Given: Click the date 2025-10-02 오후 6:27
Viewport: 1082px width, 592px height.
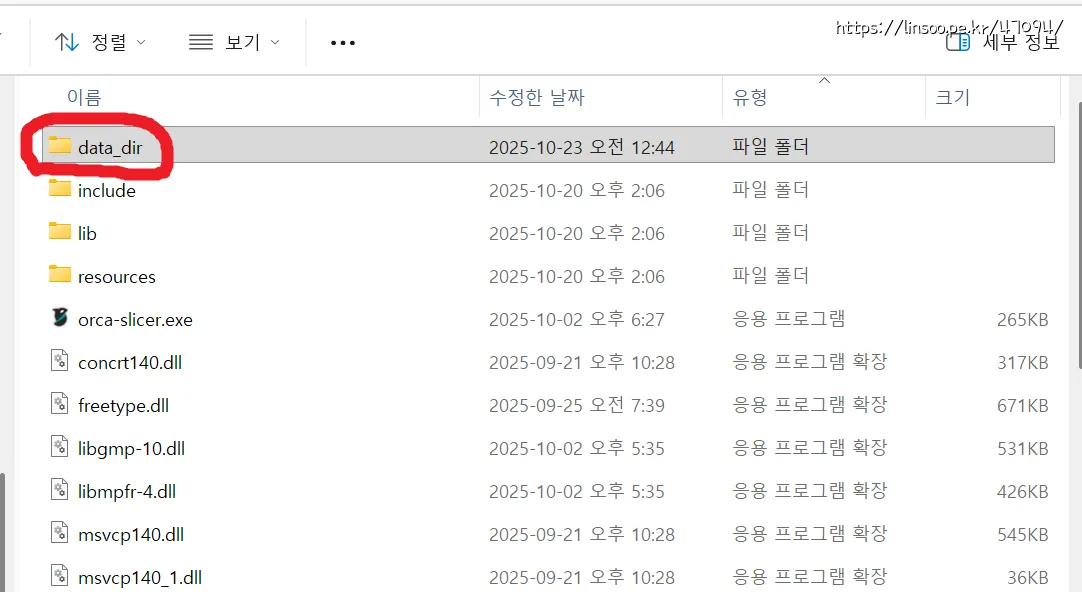Looking at the screenshot, I should pyautogui.click(x=577, y=319).
